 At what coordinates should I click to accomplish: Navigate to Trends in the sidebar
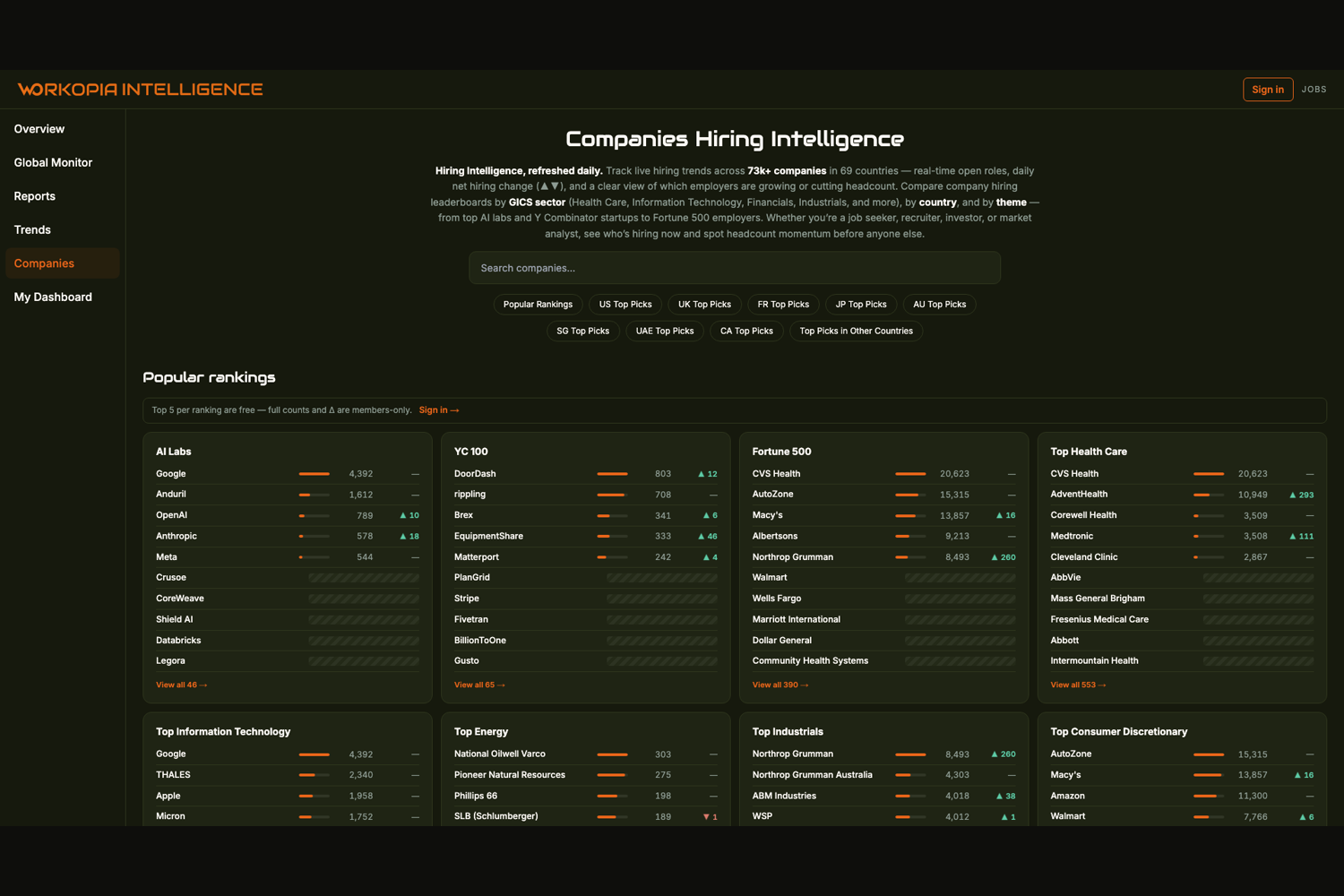[x=63, y=229]
